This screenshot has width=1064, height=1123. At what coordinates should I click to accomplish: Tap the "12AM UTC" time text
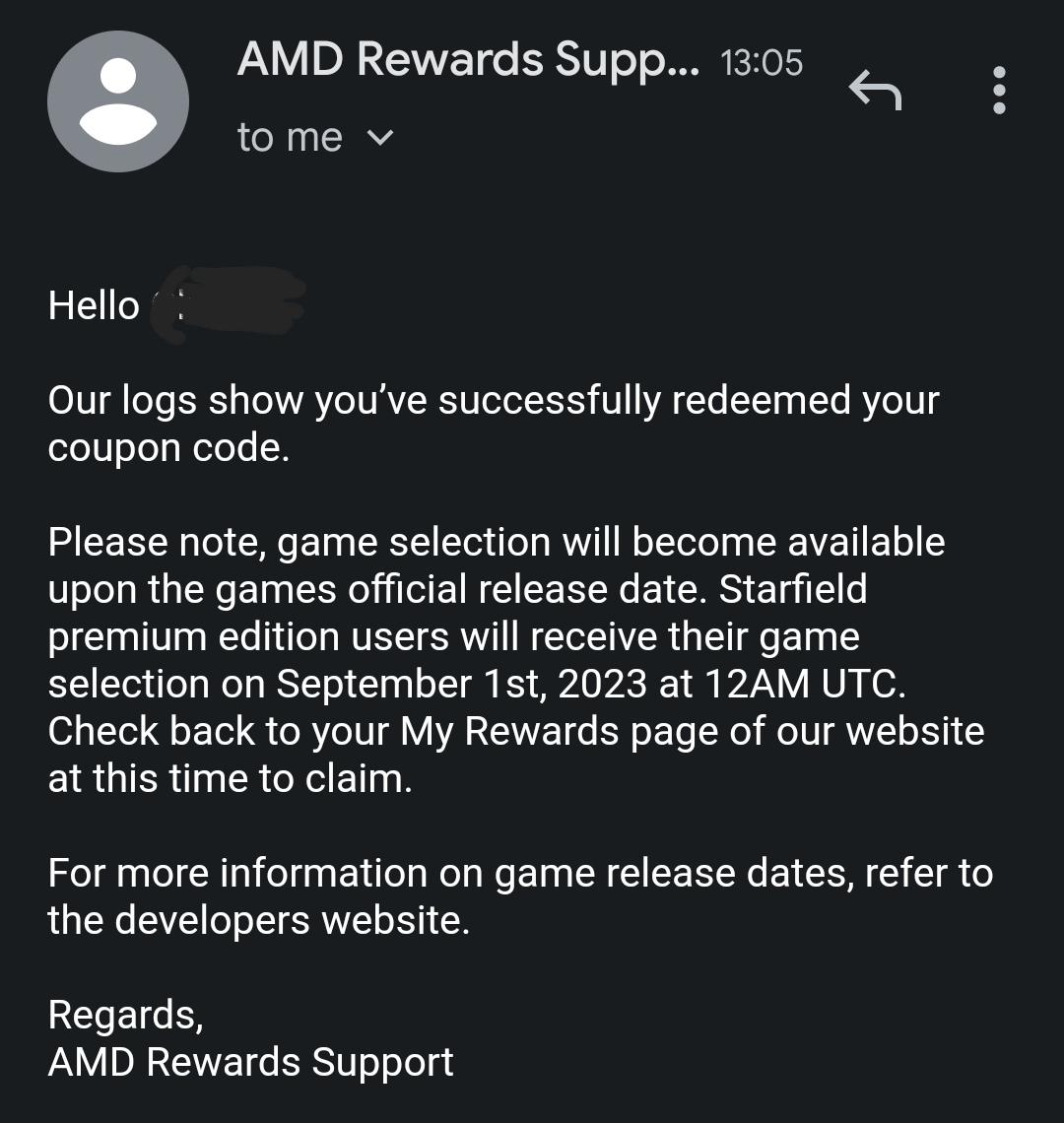point(805,684)
